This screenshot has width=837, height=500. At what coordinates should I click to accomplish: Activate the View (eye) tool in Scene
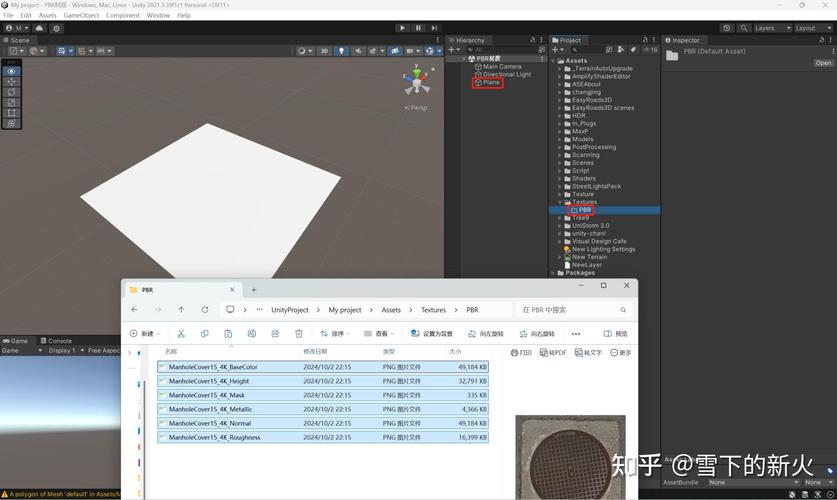pyautogui.click(x=11, y=71)
